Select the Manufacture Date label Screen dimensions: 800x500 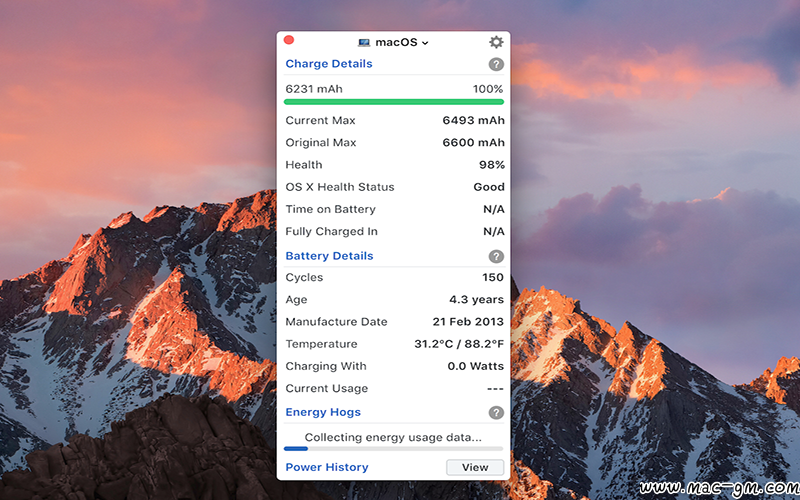tap(336, 321)
